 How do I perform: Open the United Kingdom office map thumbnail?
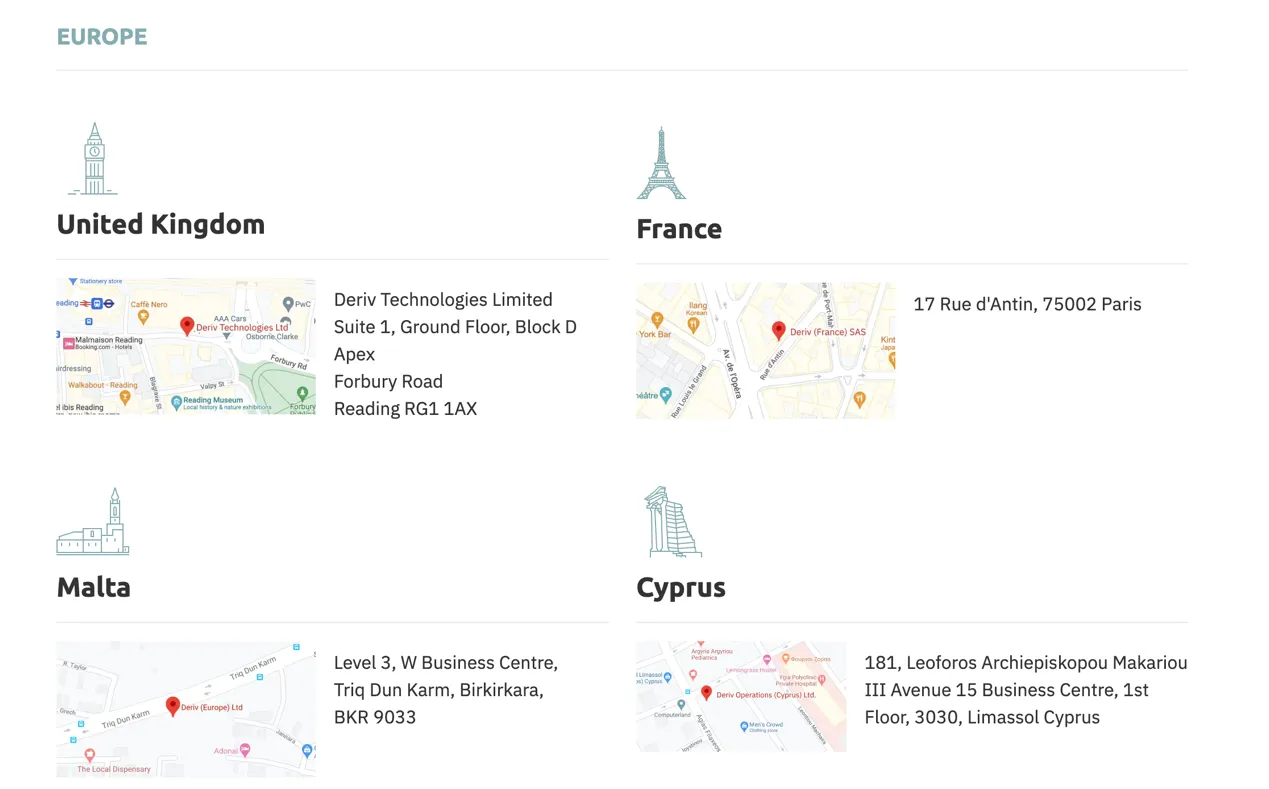point(186,346)
